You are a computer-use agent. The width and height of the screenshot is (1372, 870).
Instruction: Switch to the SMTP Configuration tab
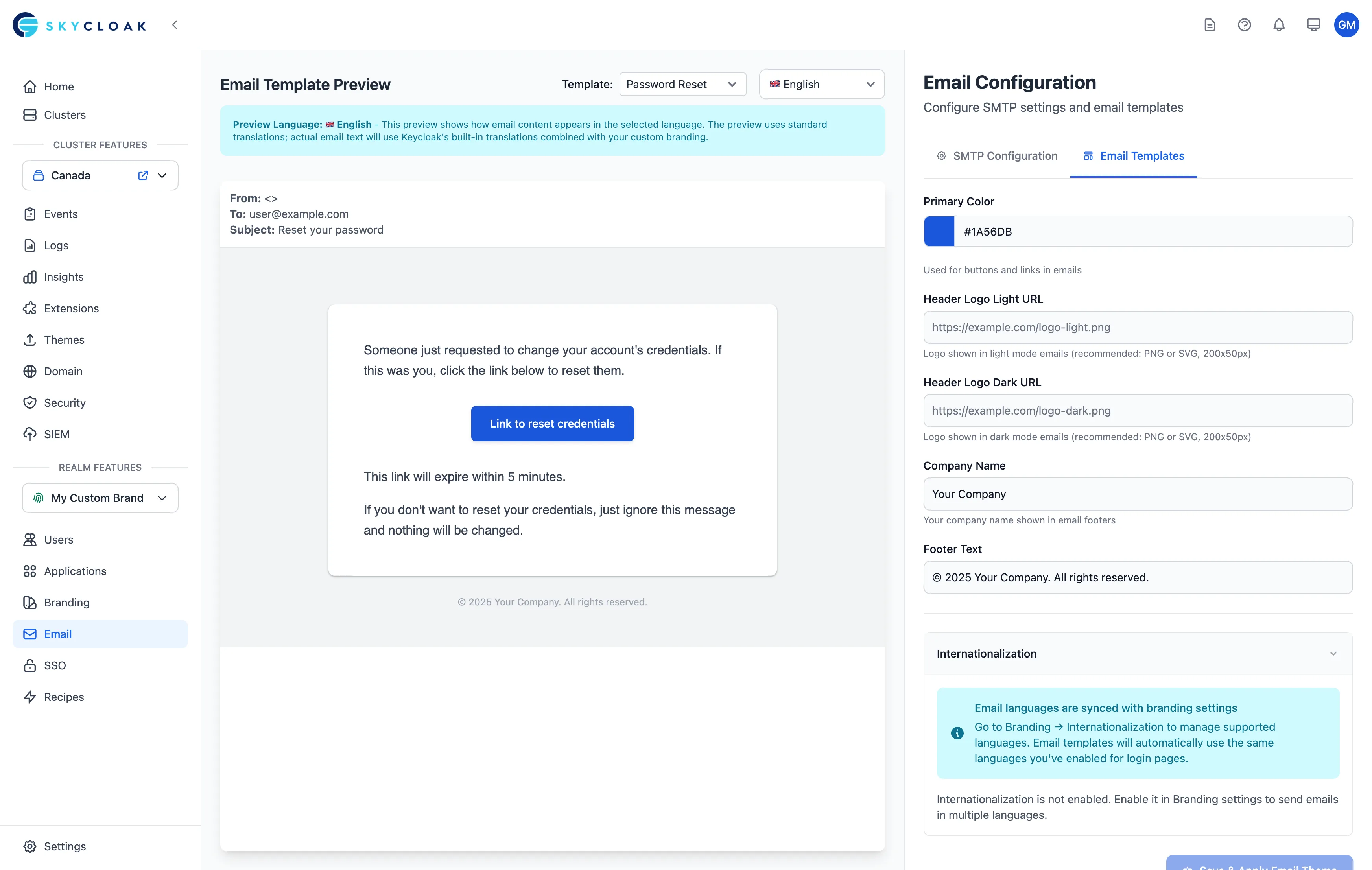point(1005,155)
